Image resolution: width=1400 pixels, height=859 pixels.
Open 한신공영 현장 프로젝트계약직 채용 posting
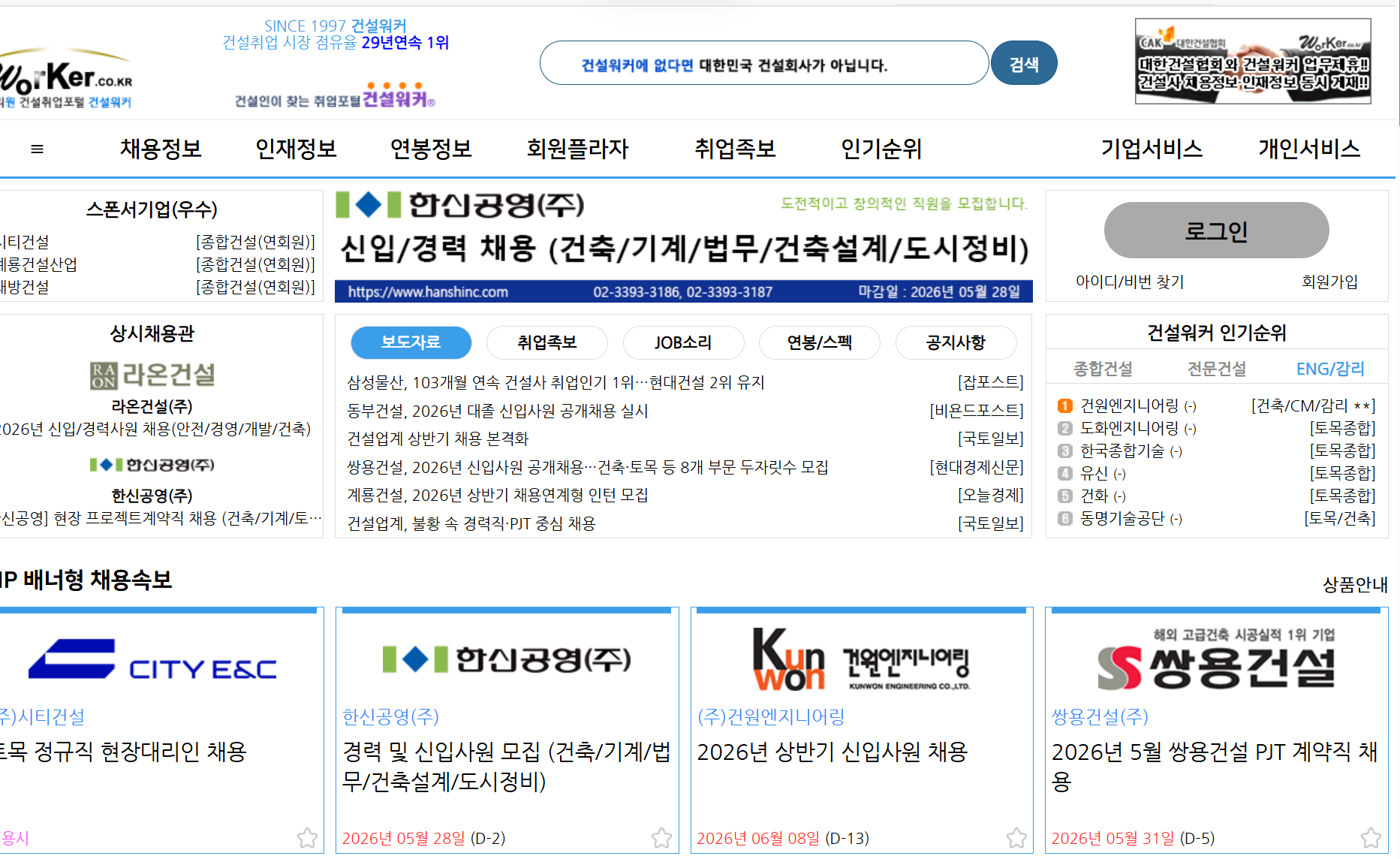pos(161,518)
